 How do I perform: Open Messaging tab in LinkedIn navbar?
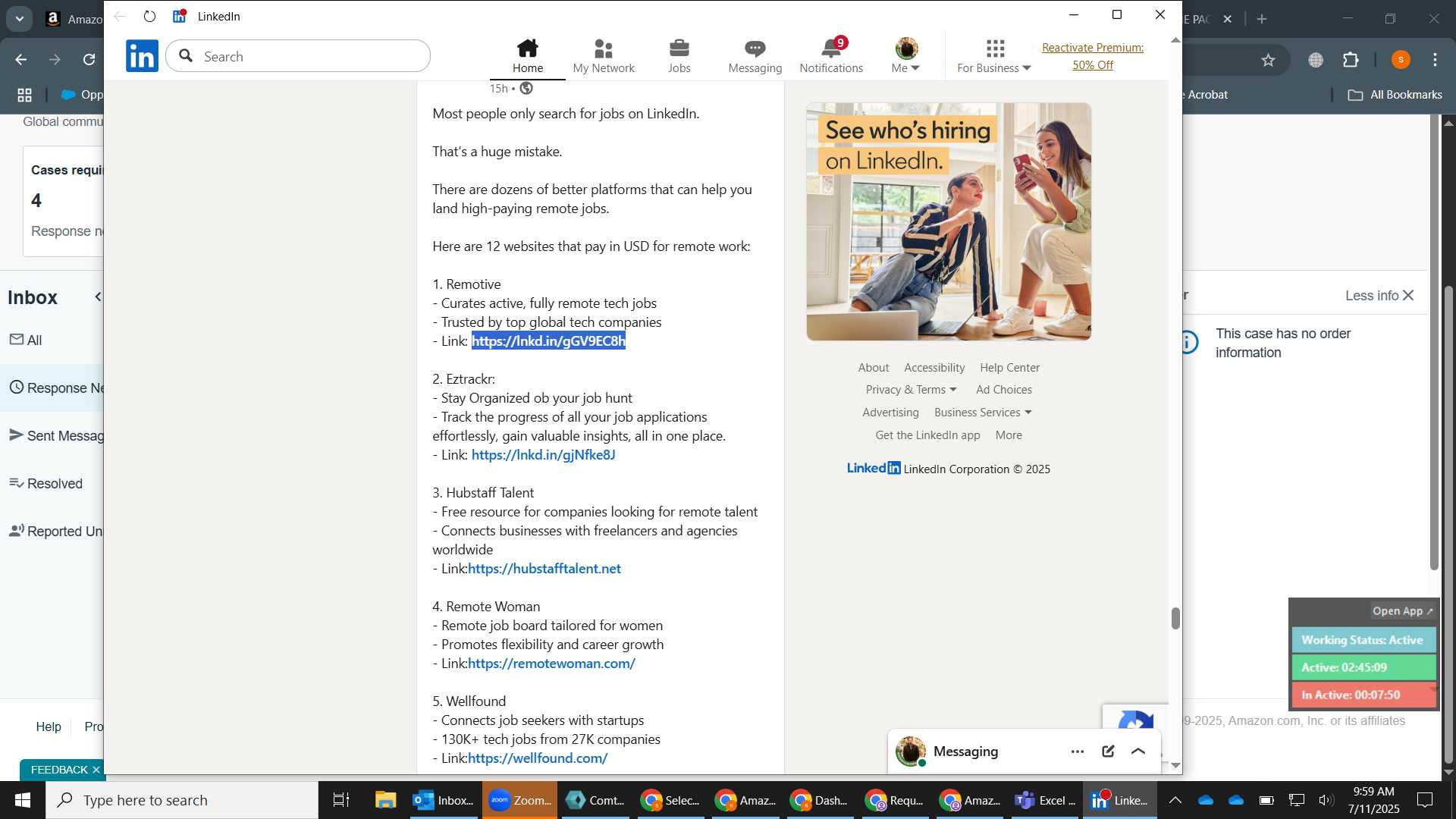(755, 56)
